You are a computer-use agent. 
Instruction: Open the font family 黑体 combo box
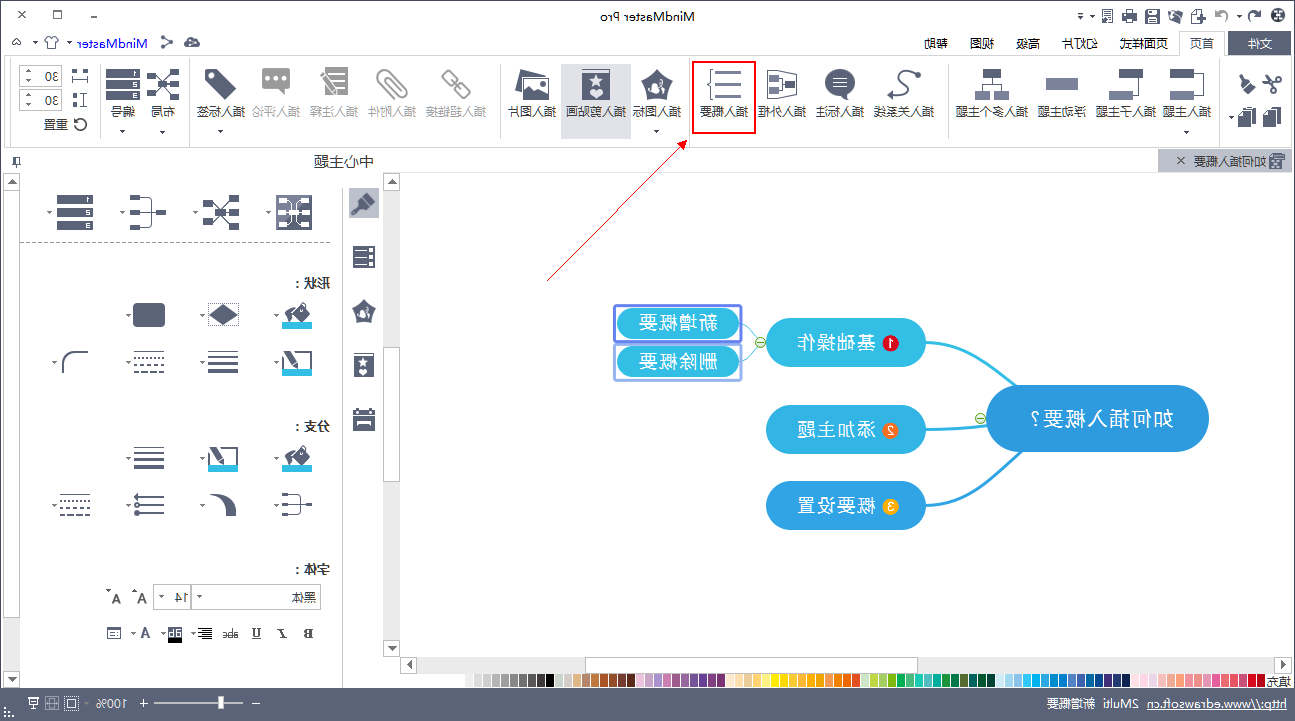(x=254, y=597)
